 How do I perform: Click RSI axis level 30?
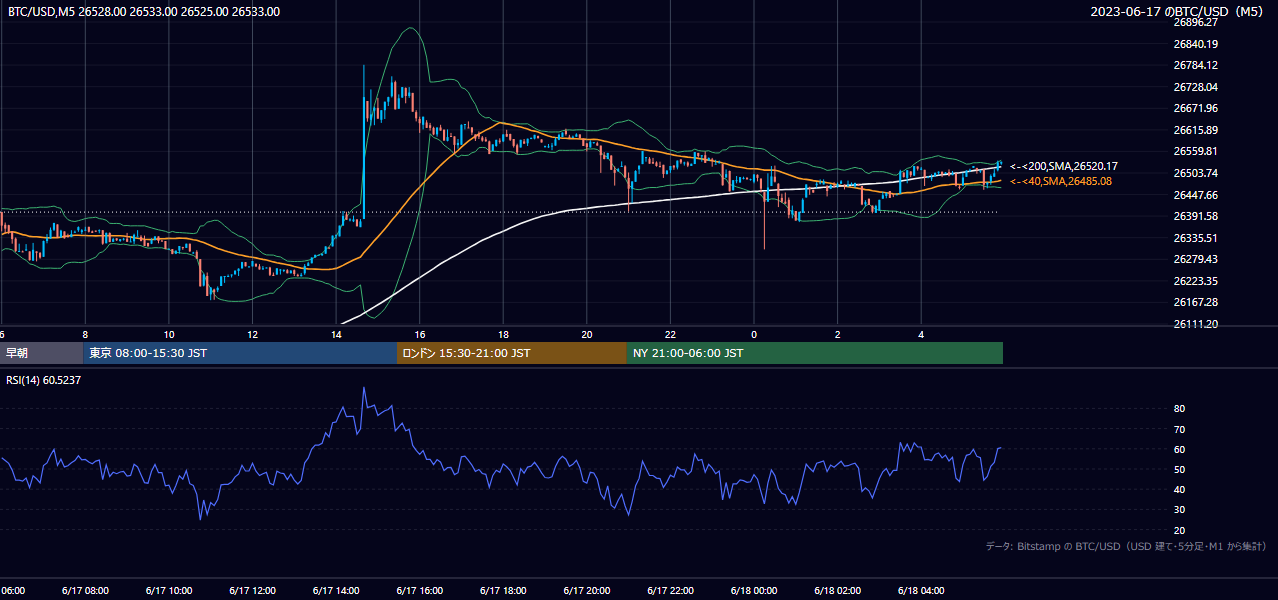point(1180,510)
